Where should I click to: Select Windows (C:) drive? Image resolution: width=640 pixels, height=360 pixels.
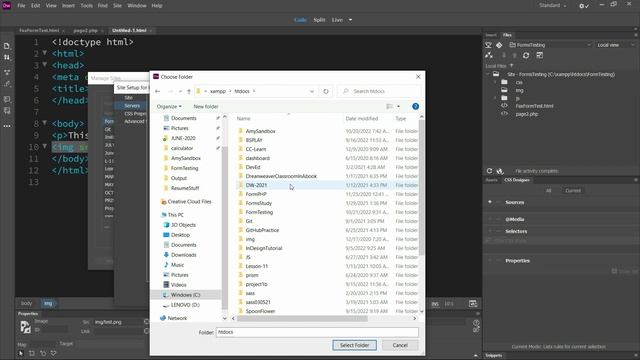[185, 295]
